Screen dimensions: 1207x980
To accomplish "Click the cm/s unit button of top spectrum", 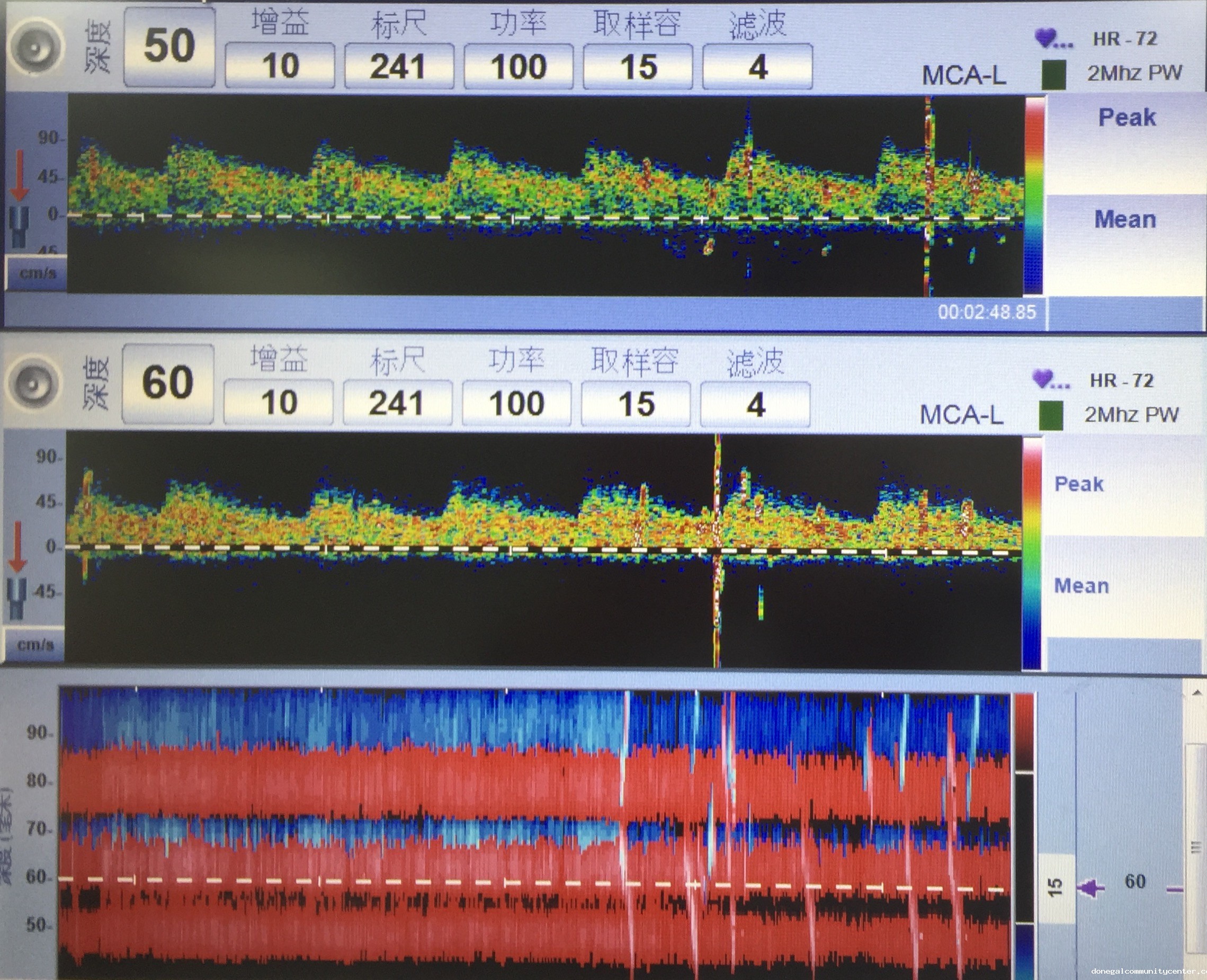I will tap(36, 273).
